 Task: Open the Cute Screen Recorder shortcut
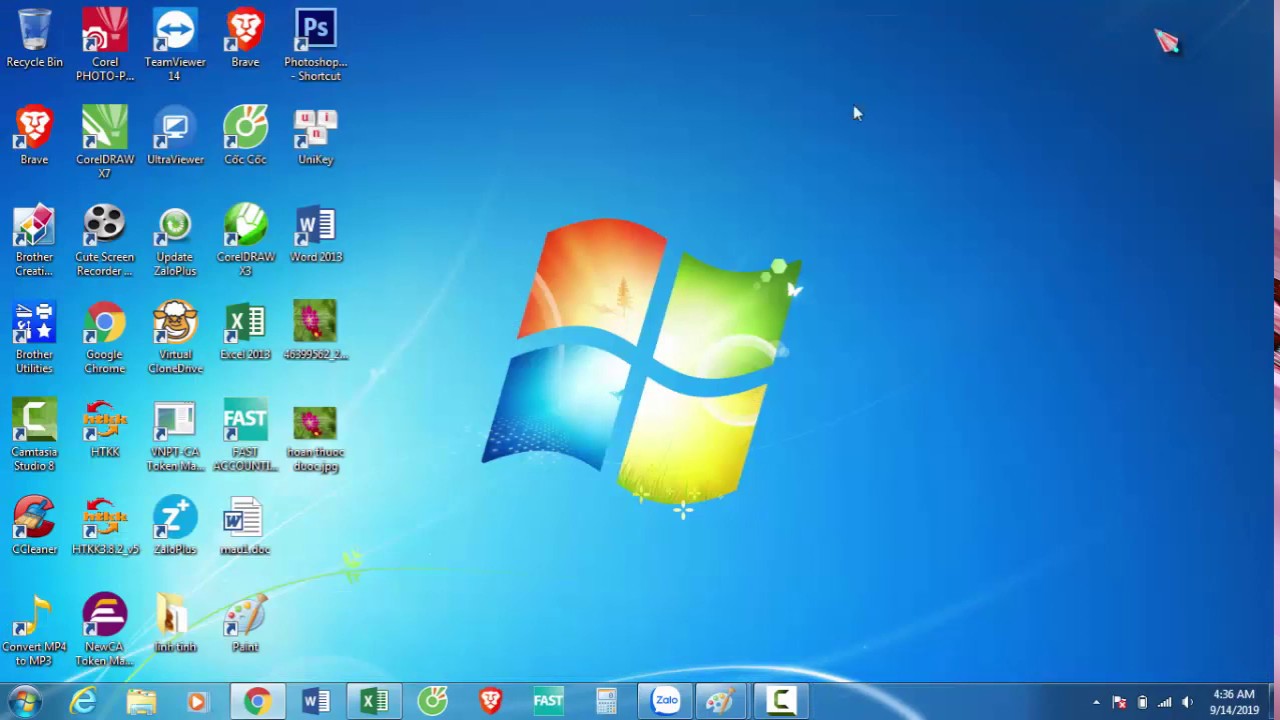point(105,240)
